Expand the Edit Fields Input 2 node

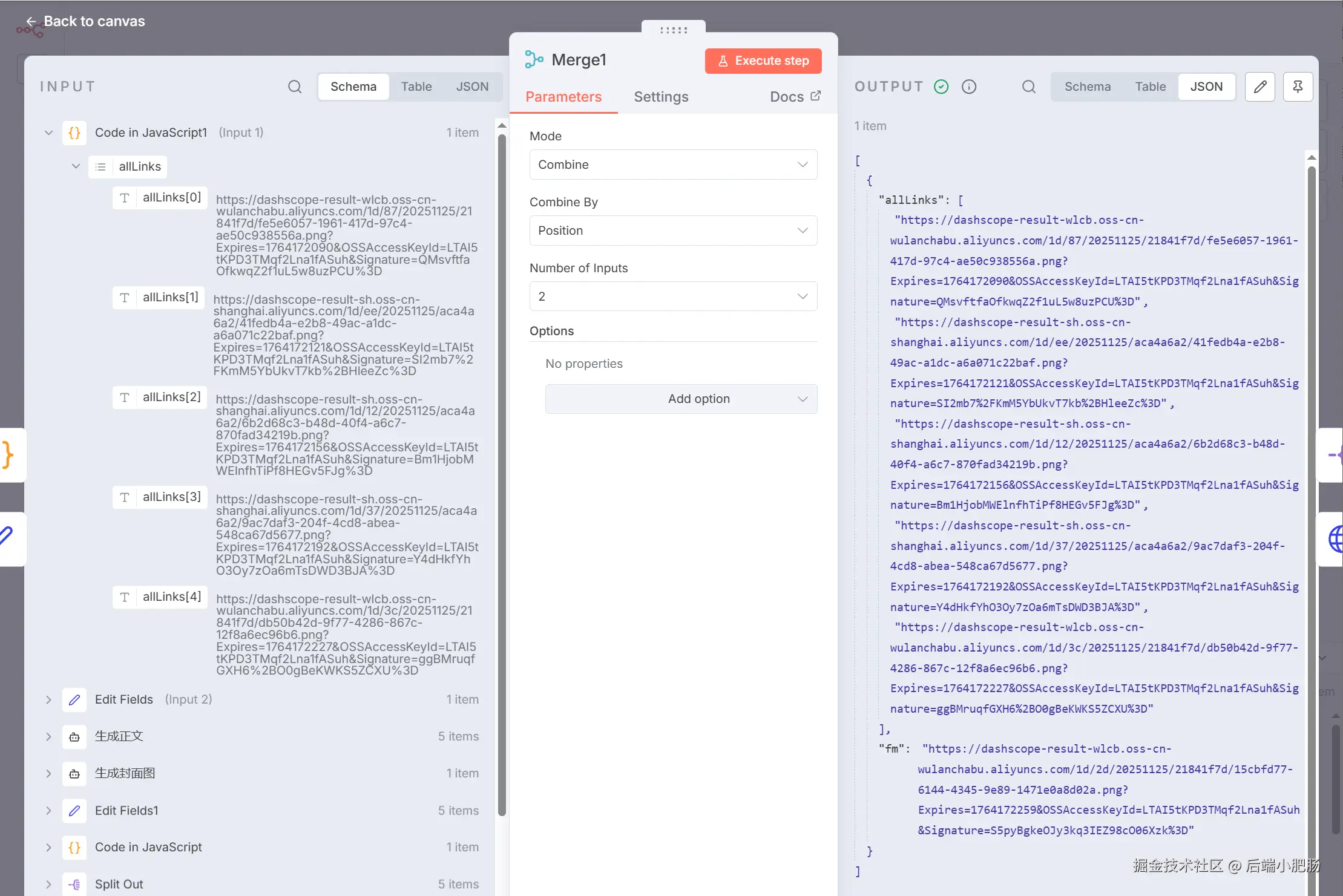[x=48, y=699]
